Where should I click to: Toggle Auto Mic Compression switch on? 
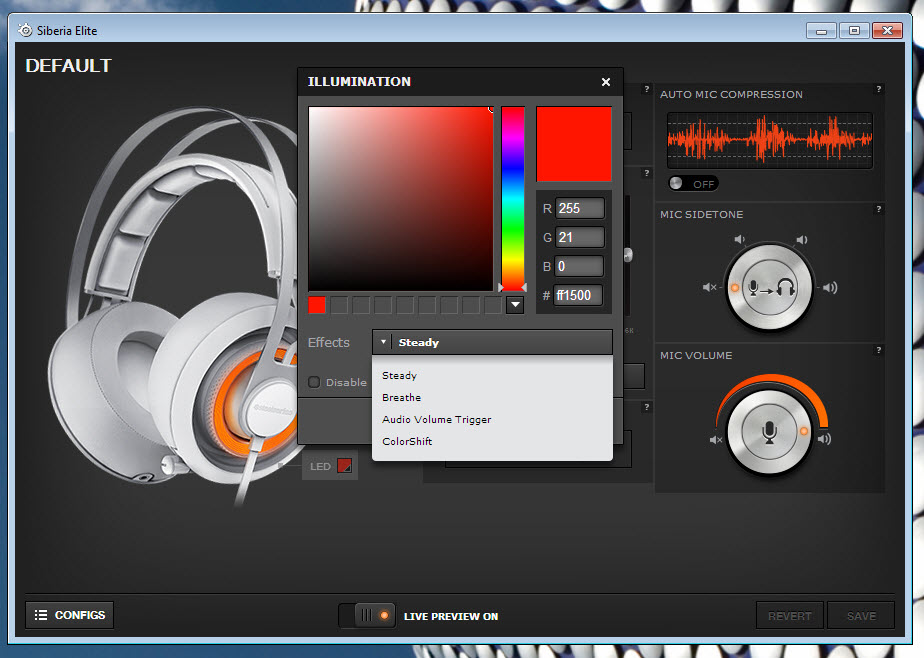(693, 184)
